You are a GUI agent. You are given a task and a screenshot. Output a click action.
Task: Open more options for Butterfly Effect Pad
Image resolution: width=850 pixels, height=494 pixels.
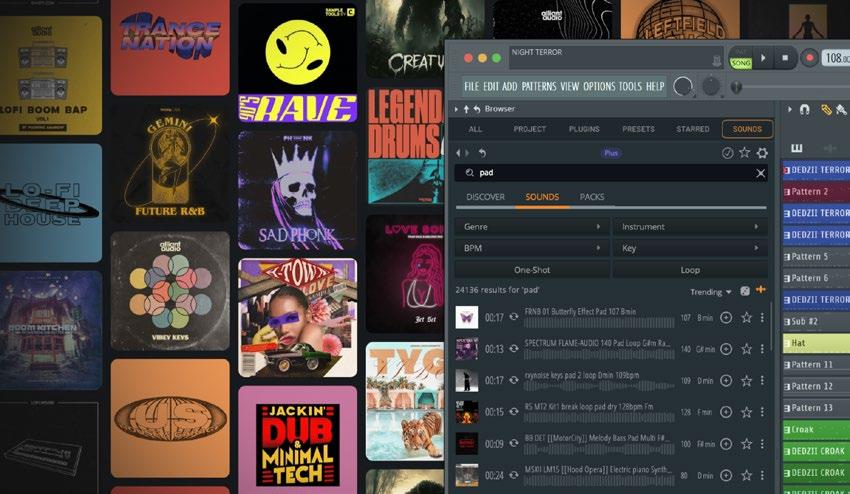pyautogui.click(x=762, y=317)
